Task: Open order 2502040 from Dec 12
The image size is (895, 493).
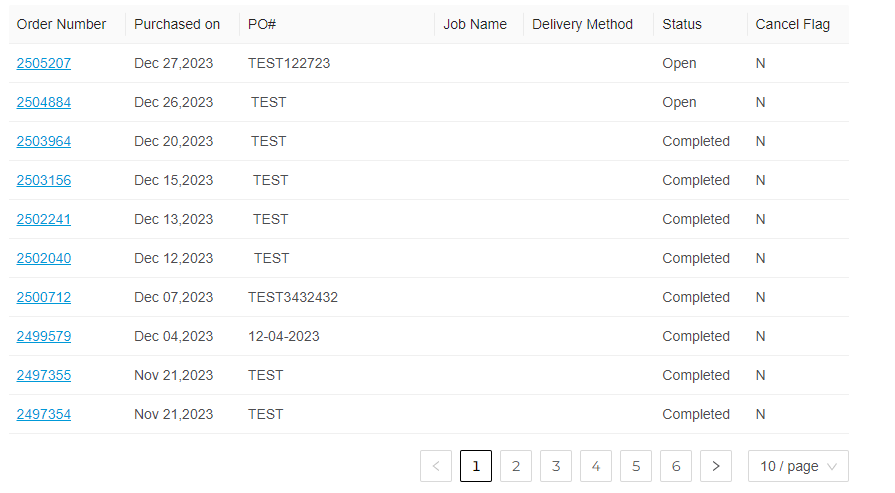Action: (44, 258)
